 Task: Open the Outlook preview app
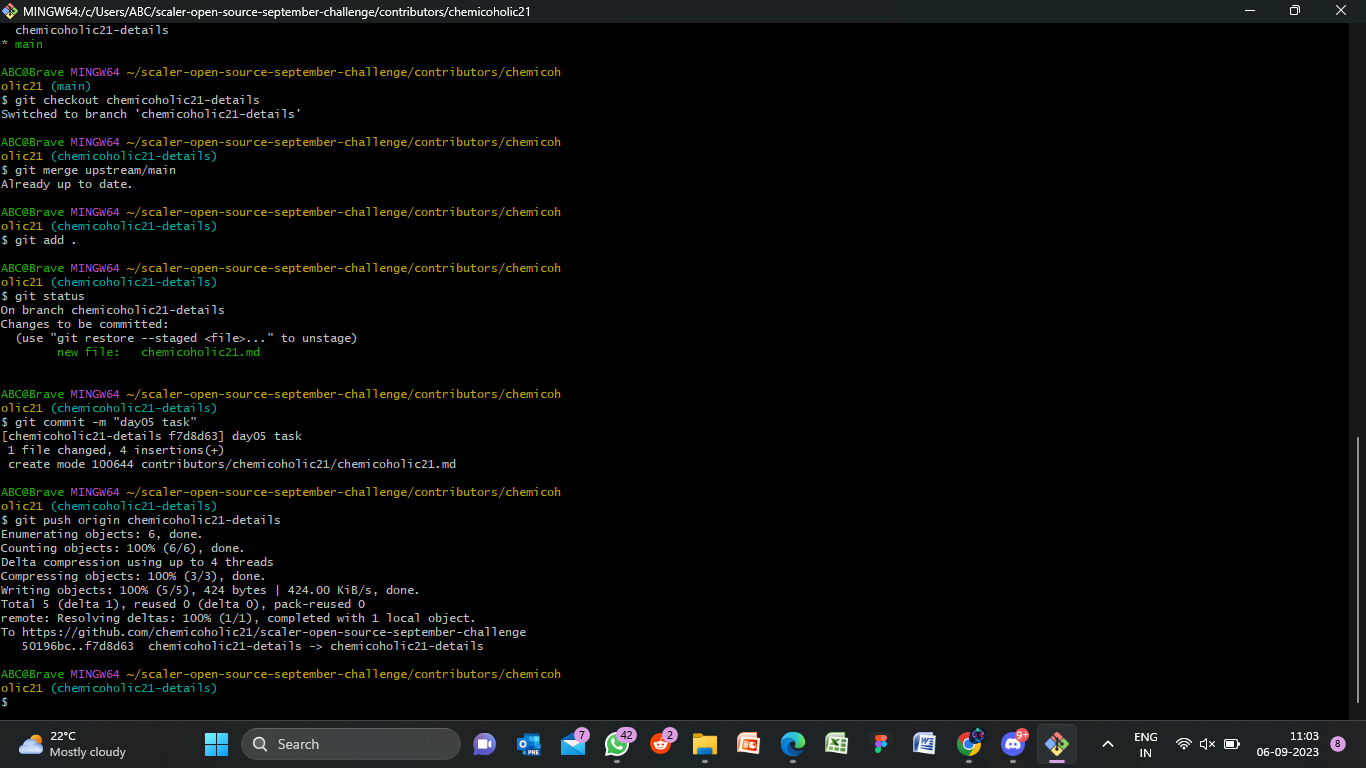528,744
